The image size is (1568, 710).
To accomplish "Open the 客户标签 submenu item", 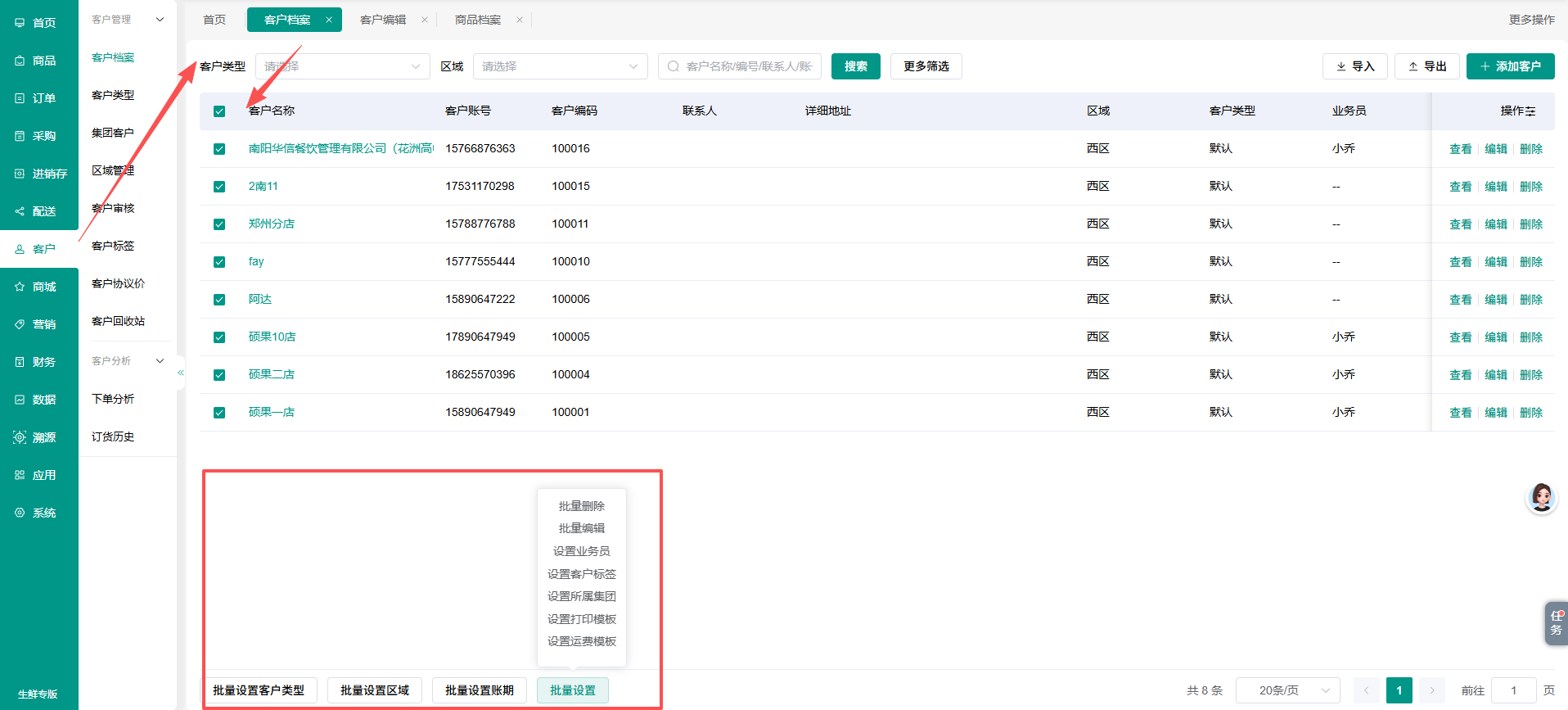I will tap(113, 246).
